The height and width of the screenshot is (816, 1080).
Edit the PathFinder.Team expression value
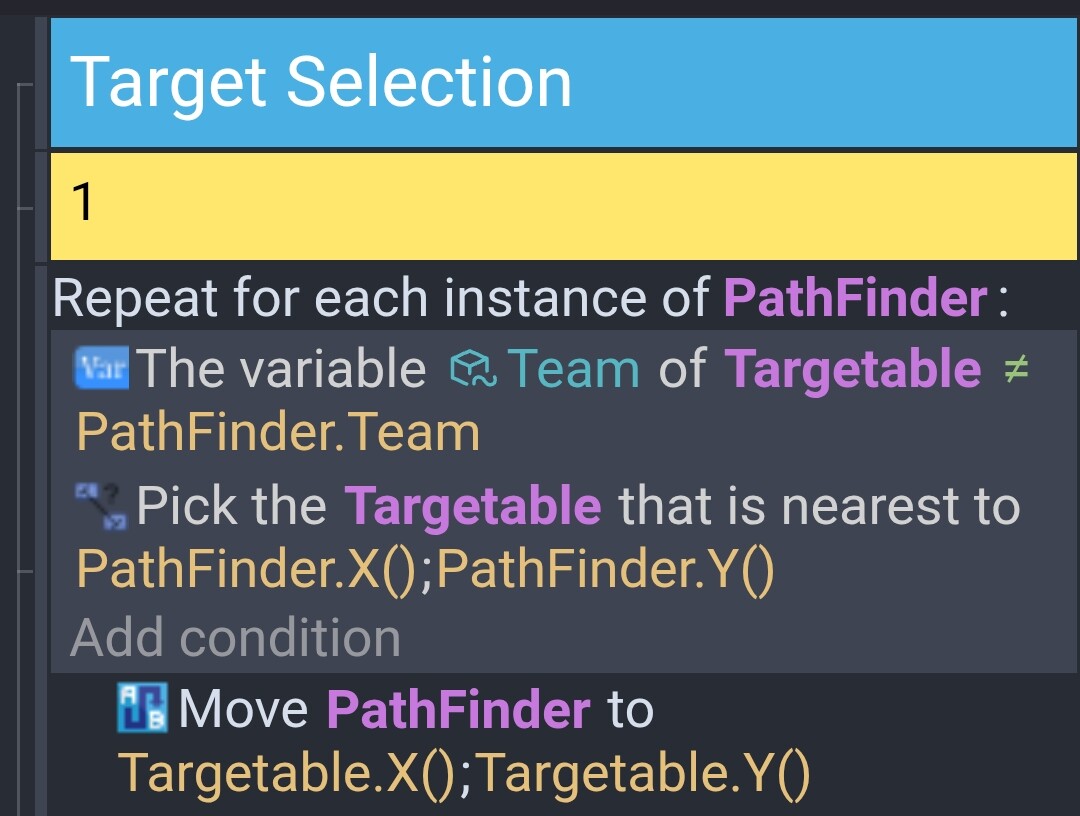(278, 432)
